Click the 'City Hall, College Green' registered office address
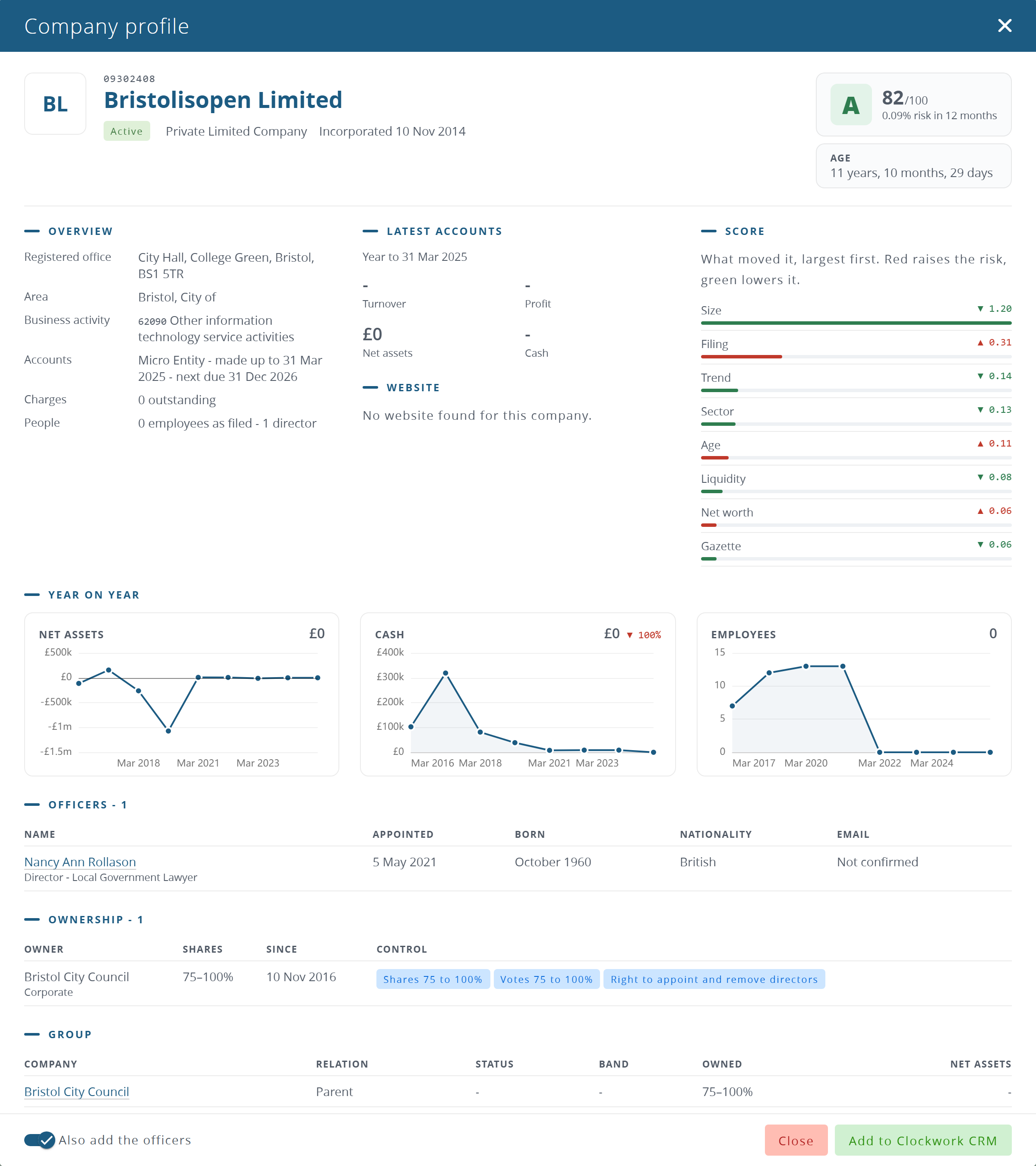1036x1166 pixels. [x=226, y=265]
